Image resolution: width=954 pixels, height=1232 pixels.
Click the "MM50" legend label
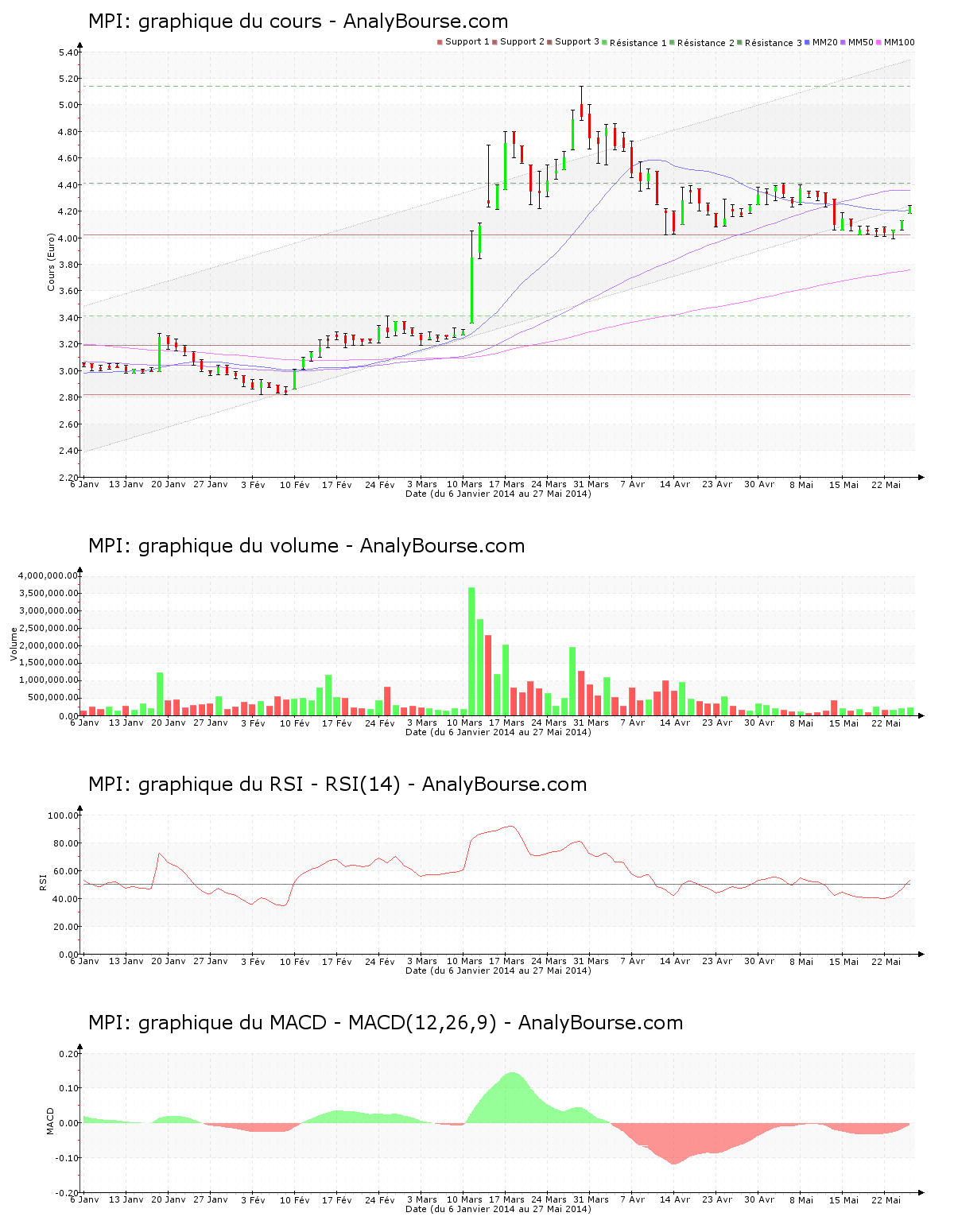click(x=861, y=41)
